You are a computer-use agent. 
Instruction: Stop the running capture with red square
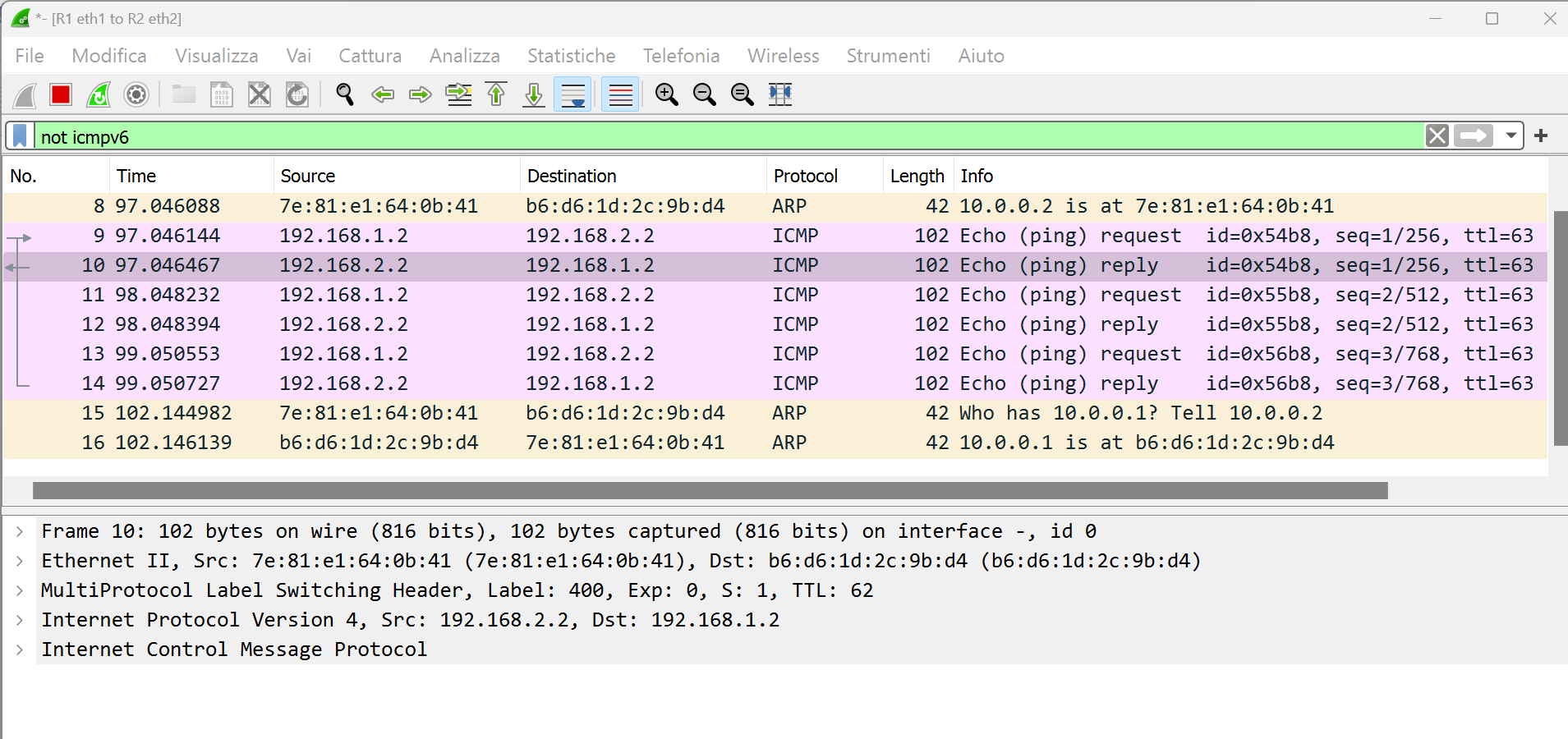[x=61, y=94]
